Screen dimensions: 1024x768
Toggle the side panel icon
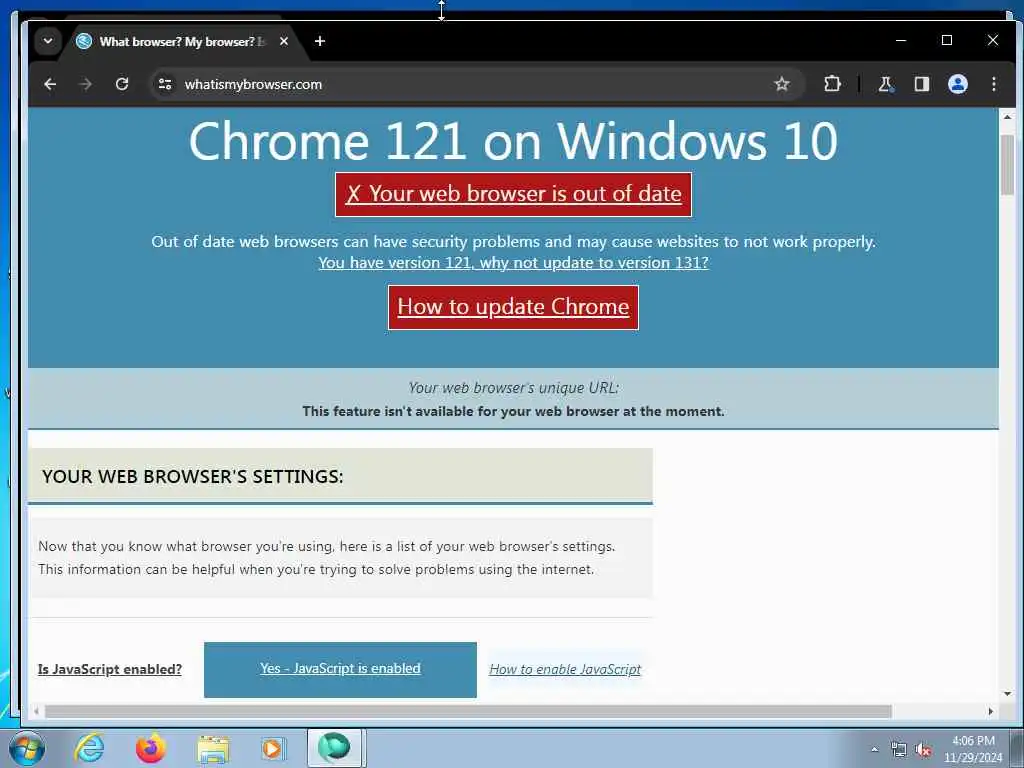point(921,84)
